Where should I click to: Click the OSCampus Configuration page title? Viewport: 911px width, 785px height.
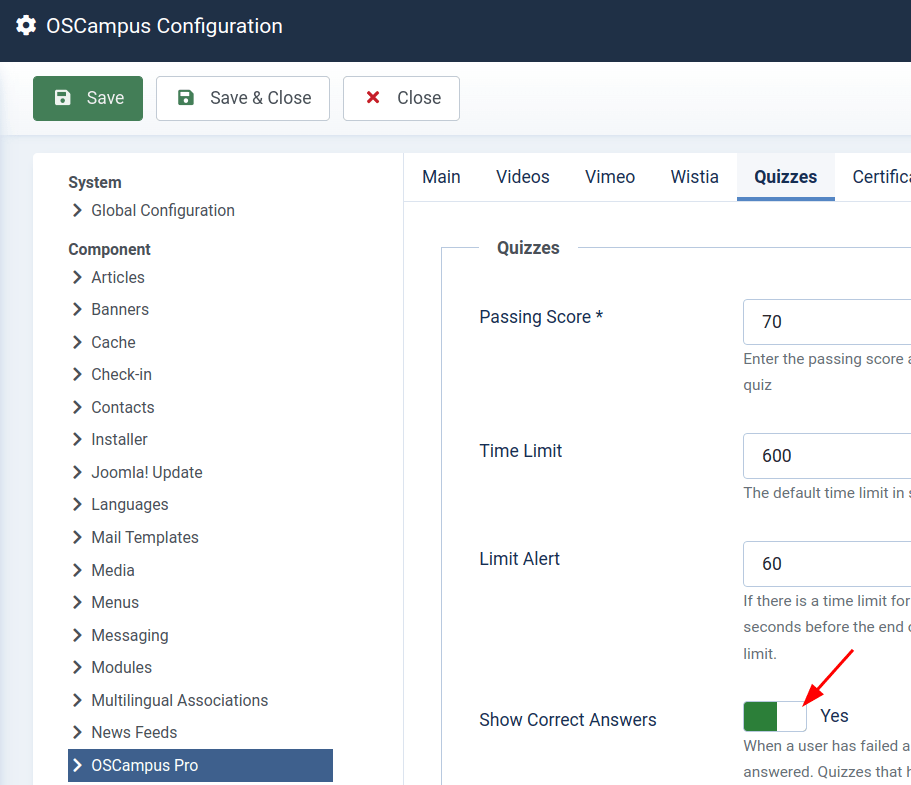tap(164, 26)
